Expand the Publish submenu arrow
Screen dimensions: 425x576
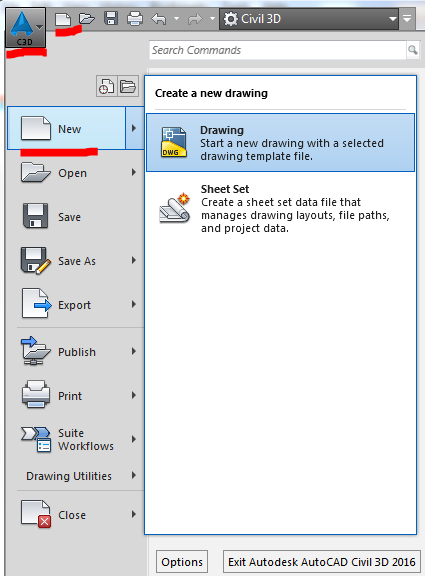click(134, 351)
